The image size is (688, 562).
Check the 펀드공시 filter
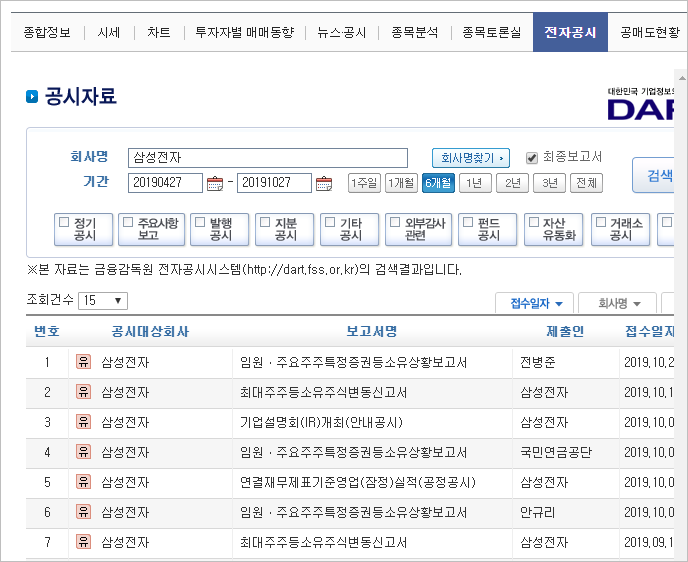tap(468, 222)
